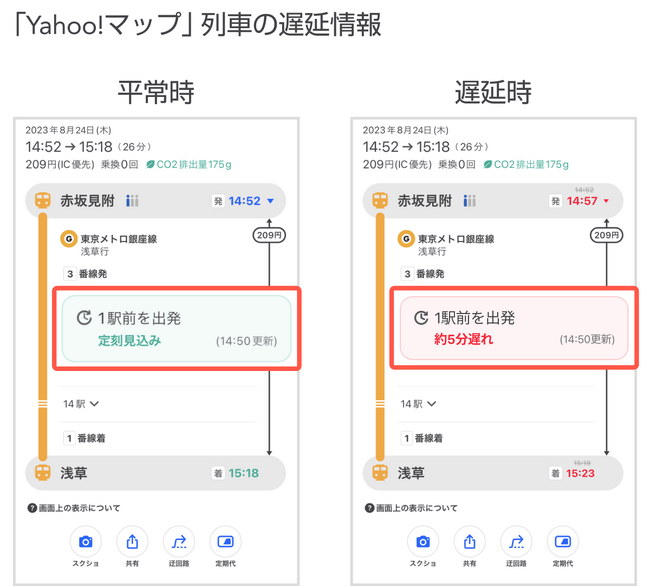Click the share icon in delayed panel
650x587 pixels.
click(469, 542)
